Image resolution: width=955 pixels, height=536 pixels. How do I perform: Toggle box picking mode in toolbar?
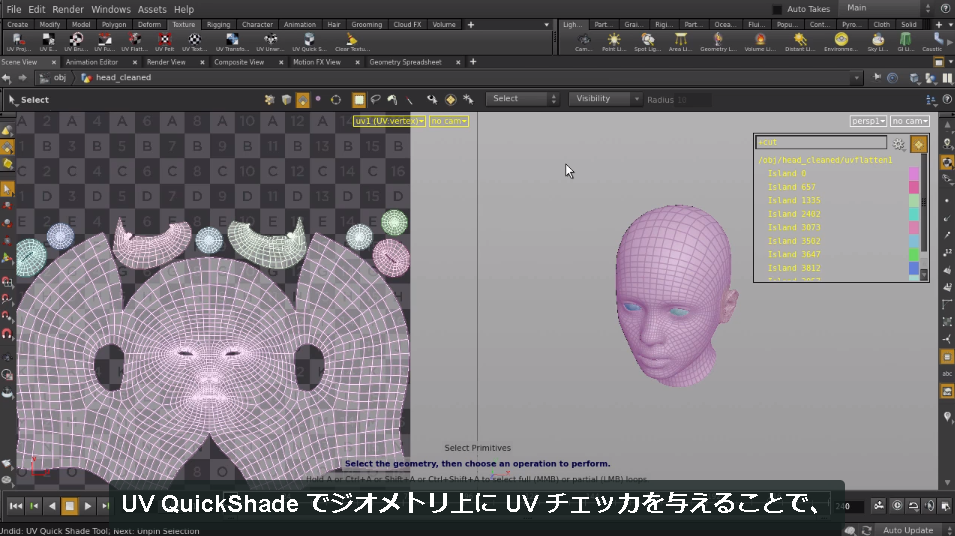pyautogui.click(x=359, y=99)
